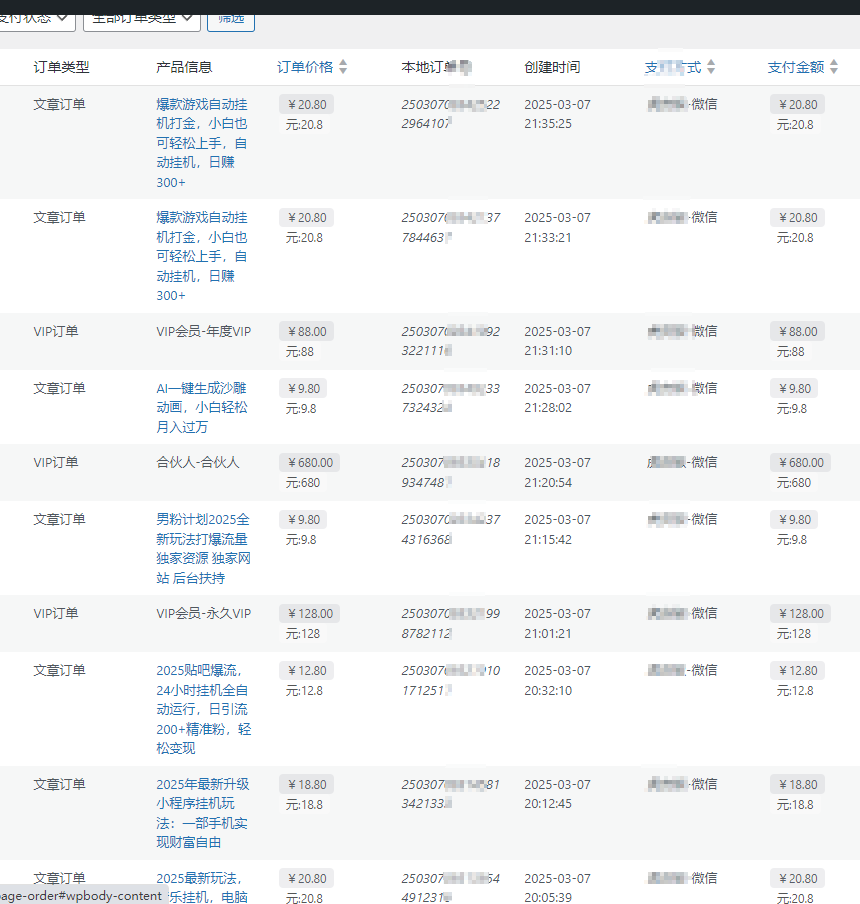
Task: Select the 合伙人-合伙人 product text
Action: coord(198,462)
